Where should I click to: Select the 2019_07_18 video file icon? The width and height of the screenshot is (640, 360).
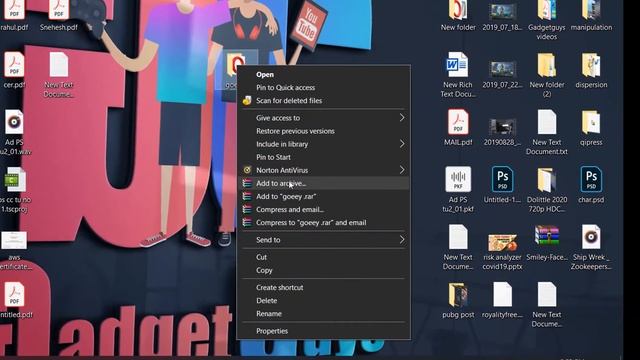[x=502, y=12]
